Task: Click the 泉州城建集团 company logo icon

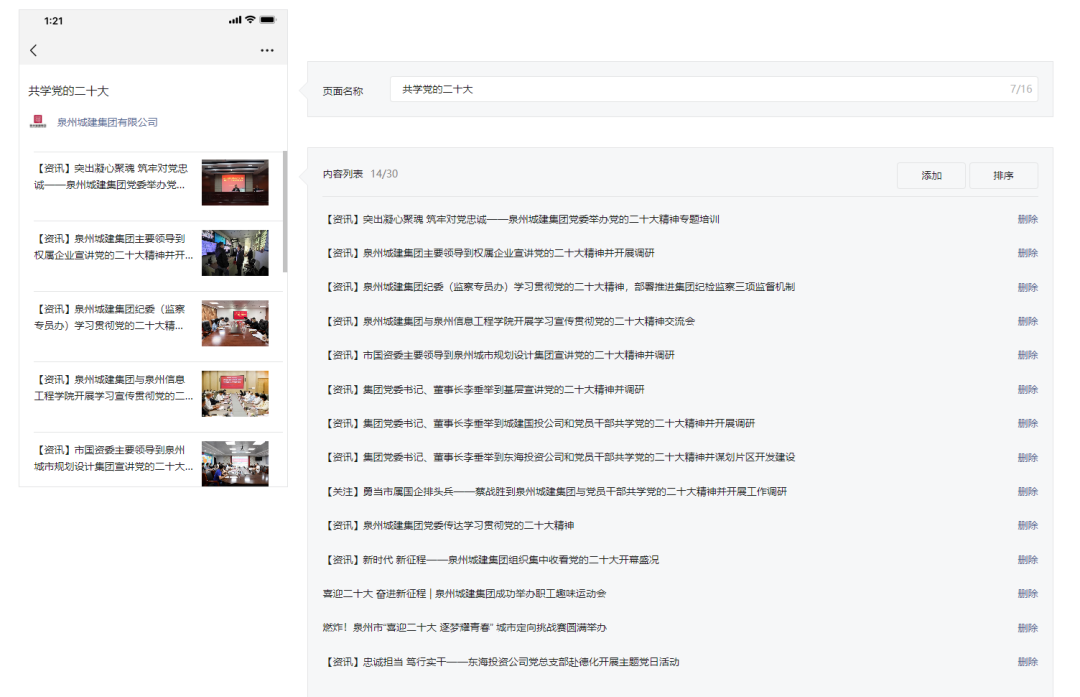Action: 38,122
